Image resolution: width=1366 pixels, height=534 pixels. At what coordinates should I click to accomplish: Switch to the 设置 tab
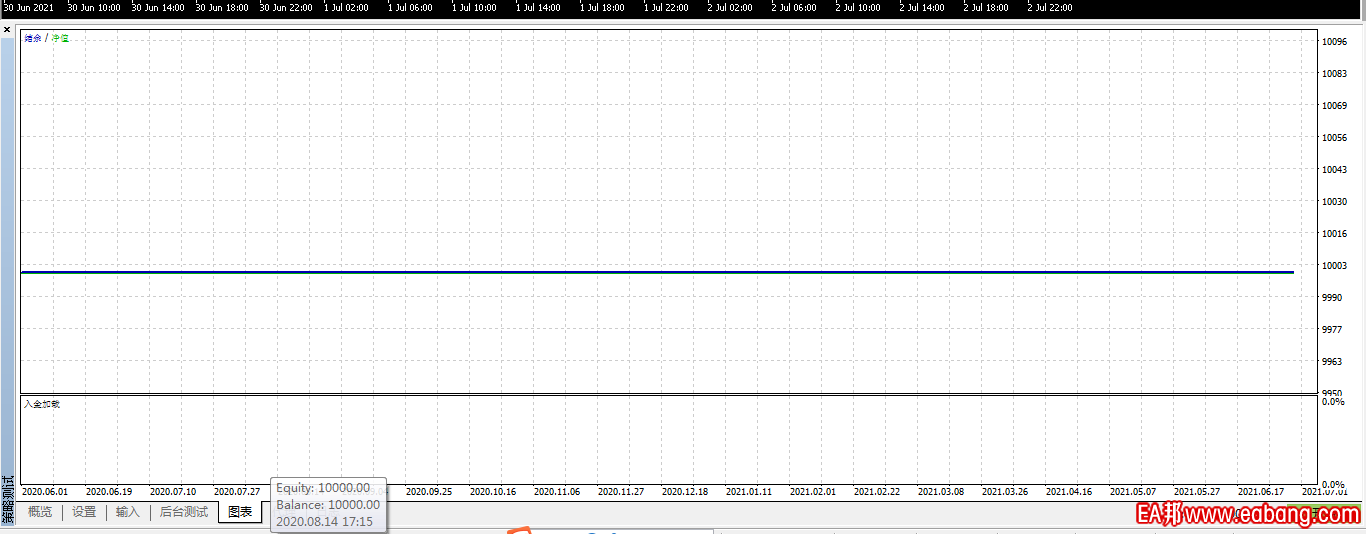84,512
